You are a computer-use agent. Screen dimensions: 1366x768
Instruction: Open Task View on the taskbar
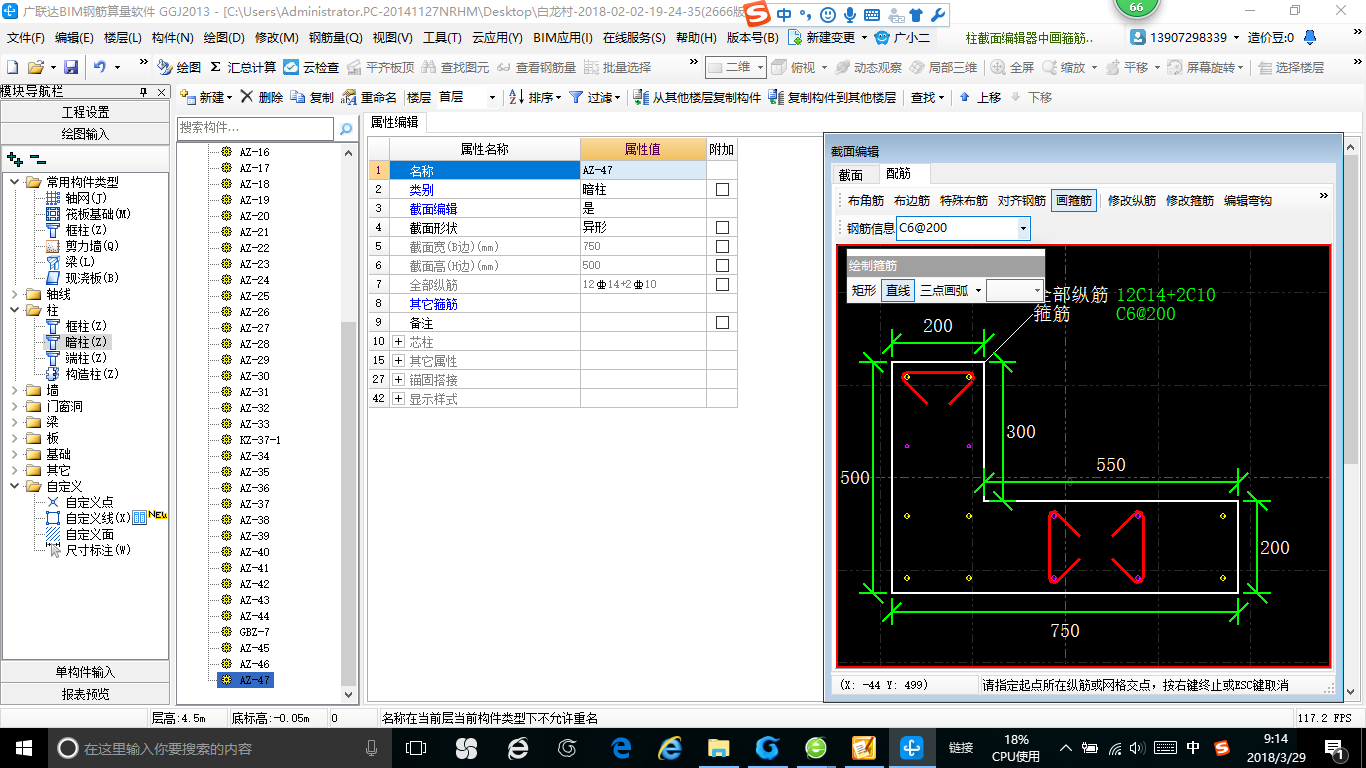[x=415, y=748]
